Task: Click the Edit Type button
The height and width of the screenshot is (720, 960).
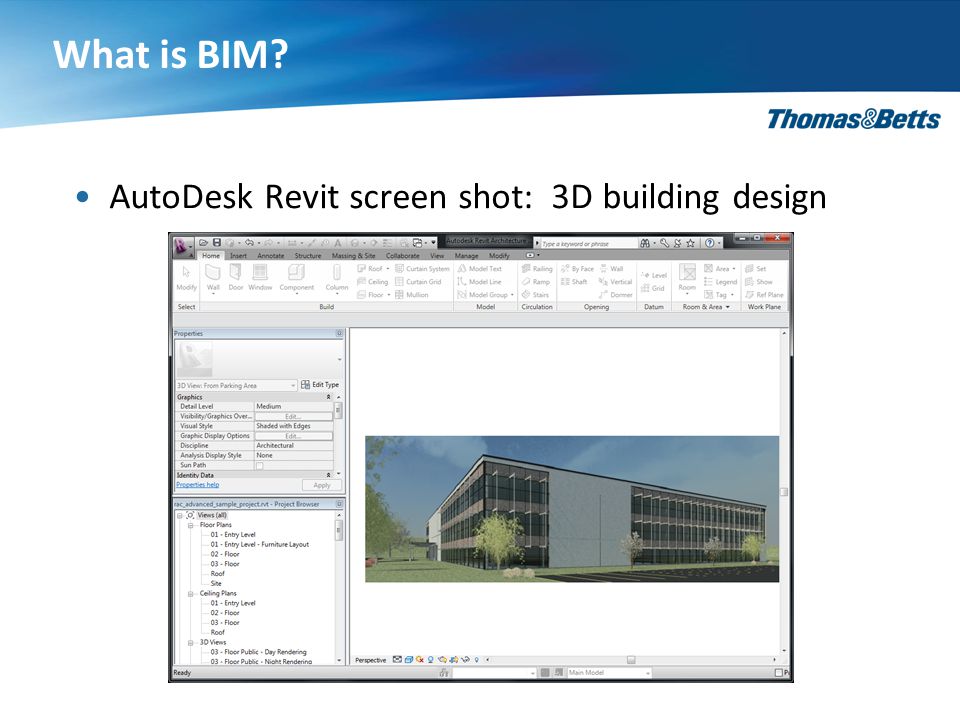Action: [x=320, y=385]
